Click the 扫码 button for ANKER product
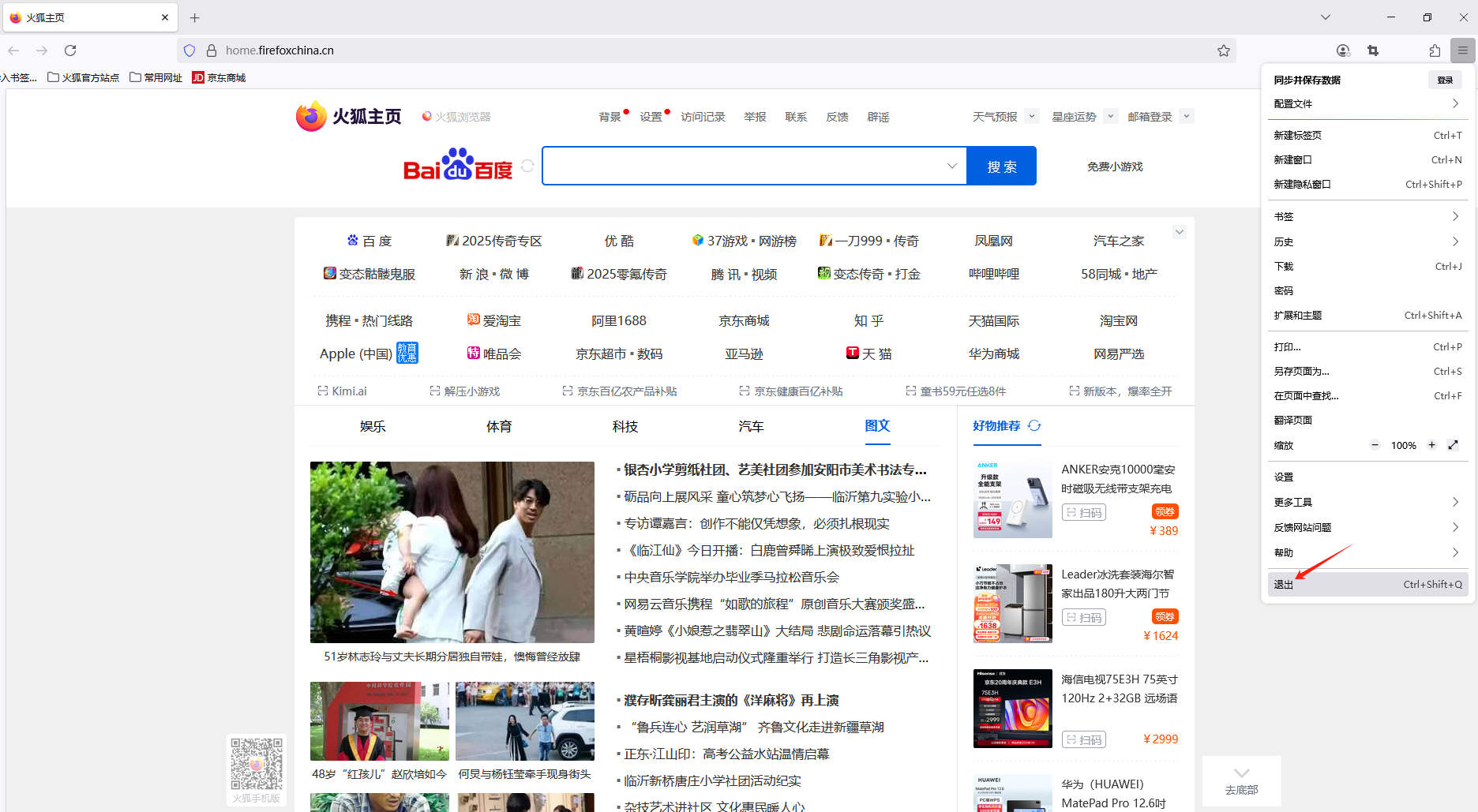This screenshot has height=812, width=1478. (1084, 512)
